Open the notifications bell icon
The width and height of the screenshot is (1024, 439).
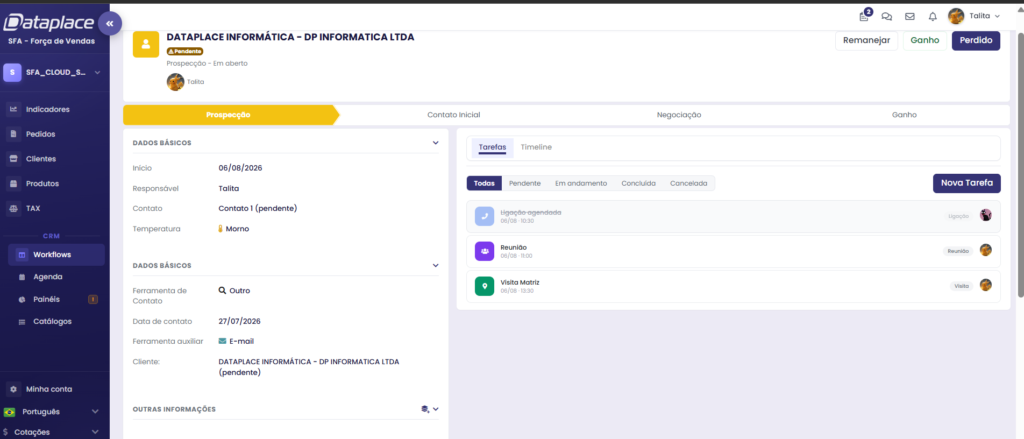pos(933,16)
